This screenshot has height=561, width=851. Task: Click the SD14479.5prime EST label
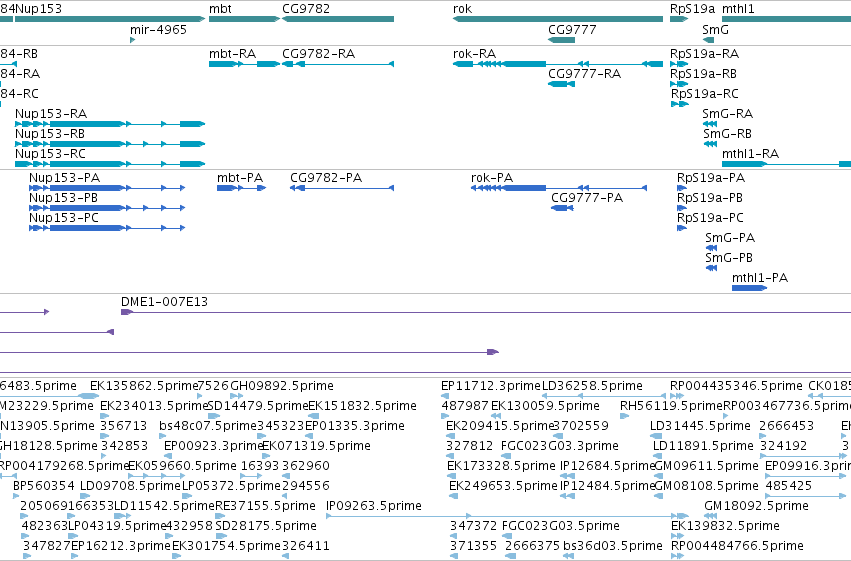tap(258, 406)
